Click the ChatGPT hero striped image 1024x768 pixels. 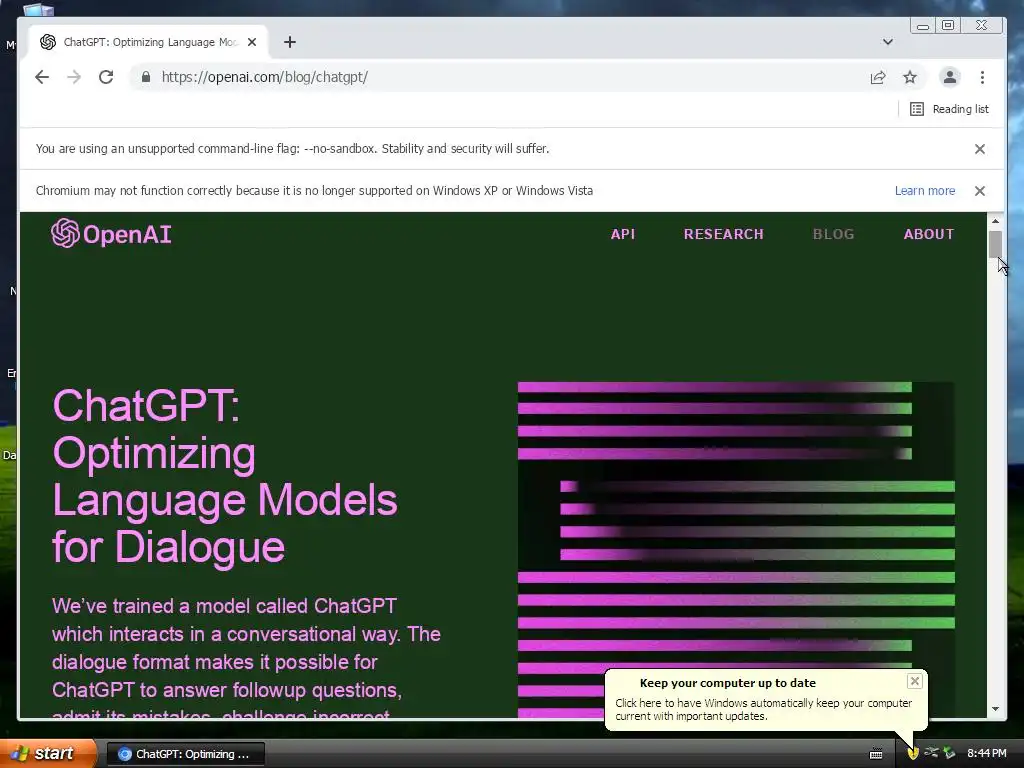pos(736,550)
